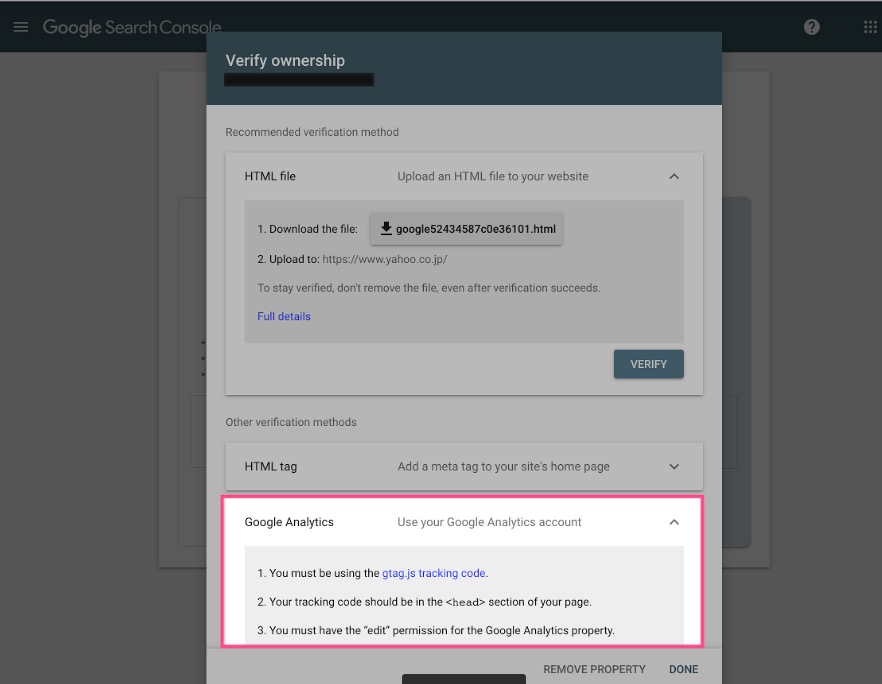Viewport: 882px width, 684px height.
Task: Download google52434587c0e36101.html file
Action: (466, 229)
